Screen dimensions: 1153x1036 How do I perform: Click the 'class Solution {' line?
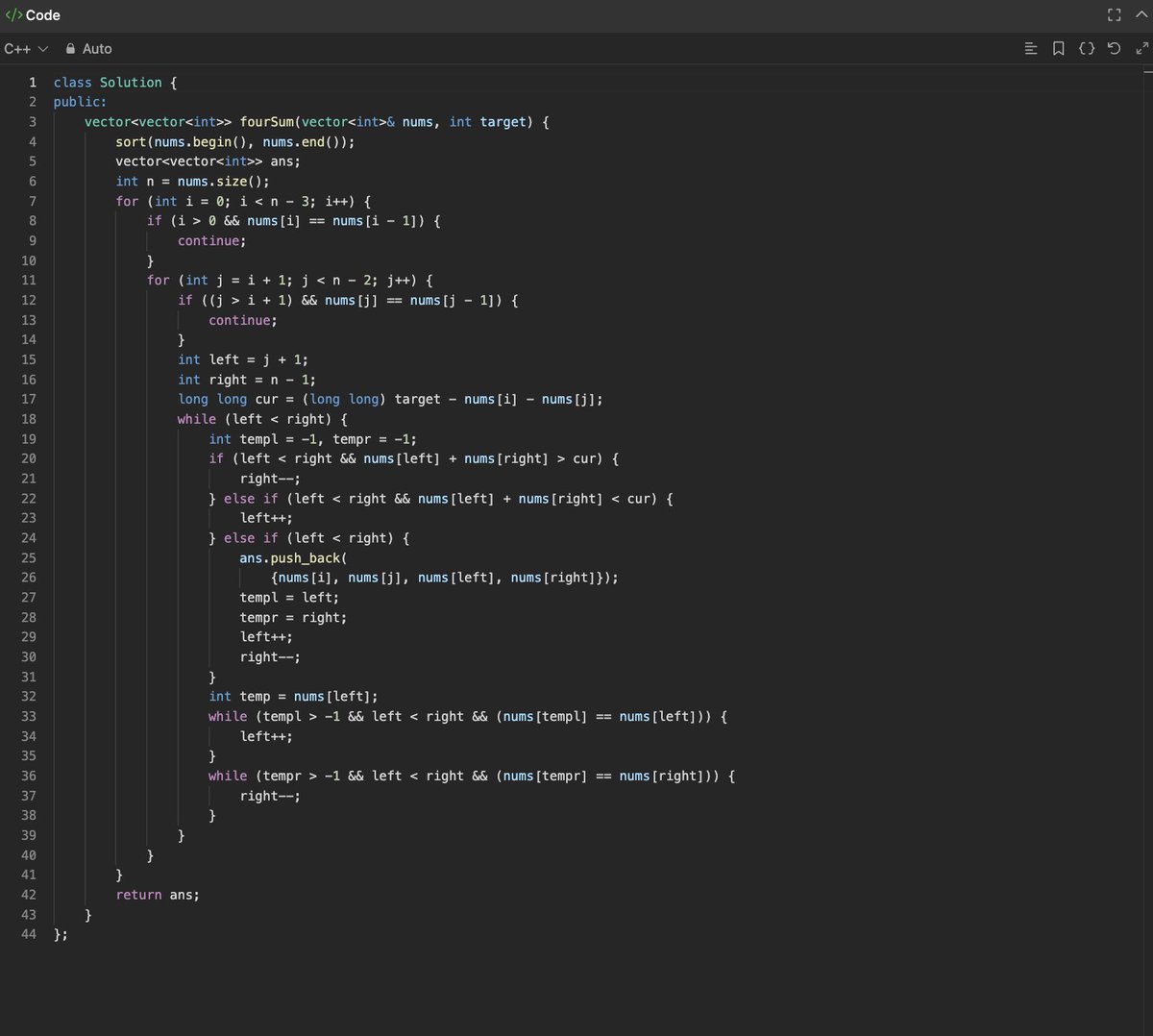pyautogui.click(x=115, y=83)
